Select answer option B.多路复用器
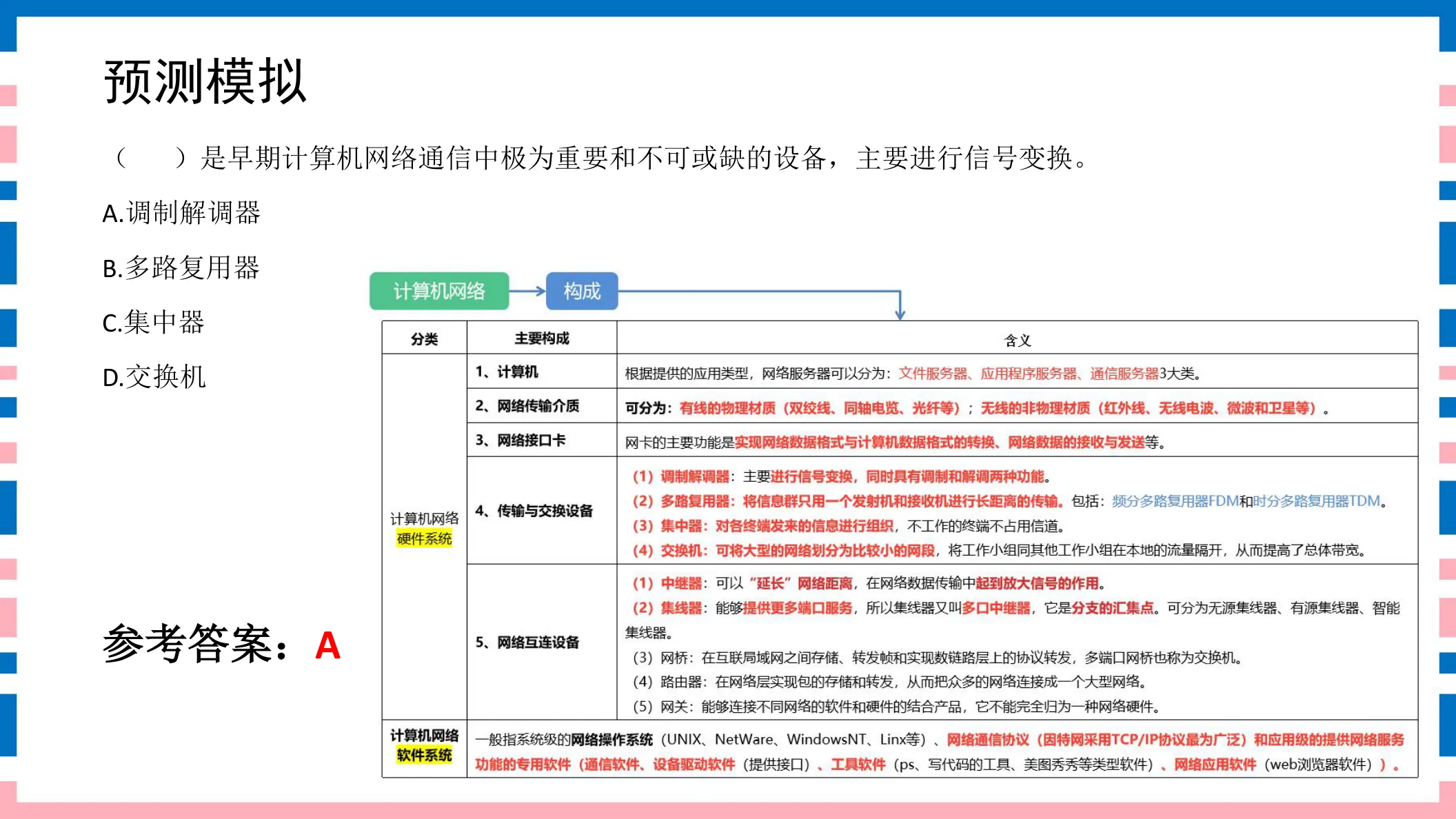This screenshot has height=819, width=1456. 181,268
